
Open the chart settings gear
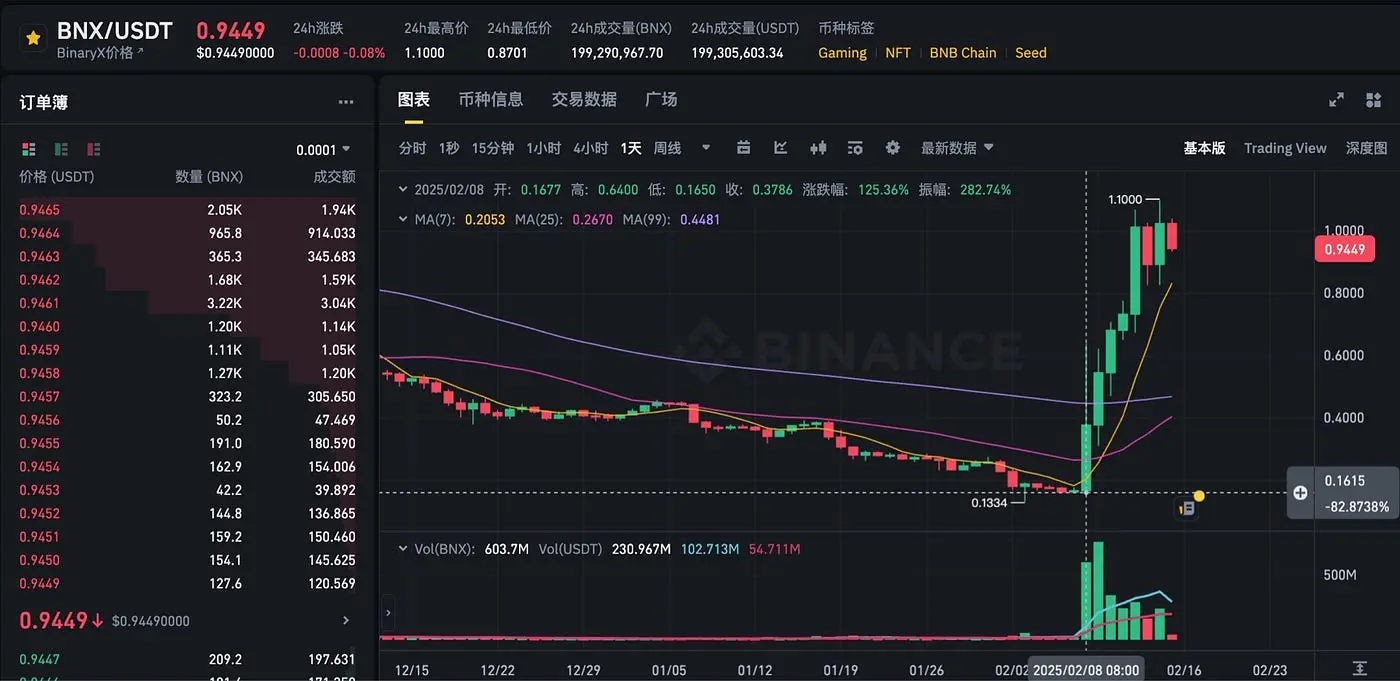coord(892,148)
